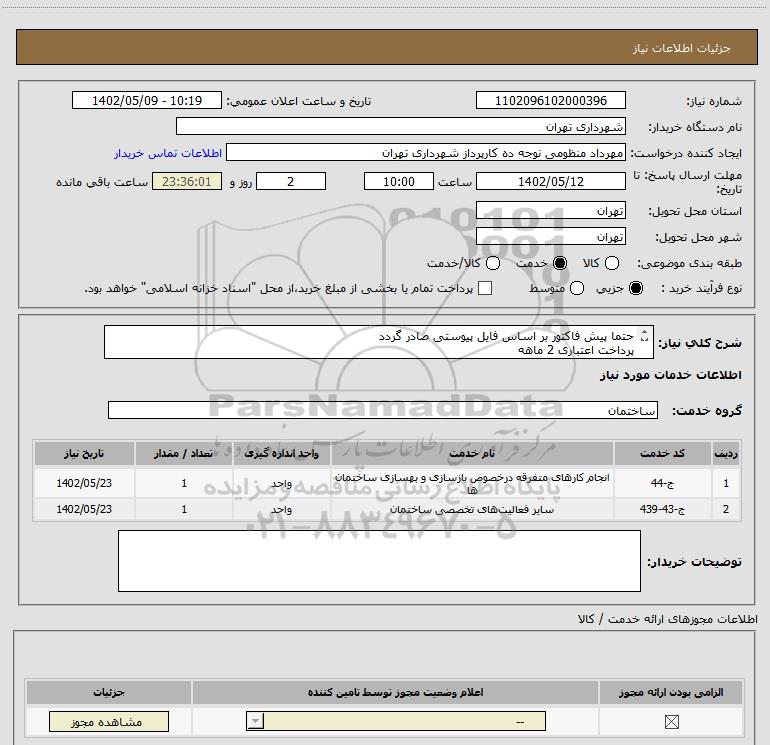770x745 pixels.
Task: Select the کالا radio button
Action: point(611,263)
